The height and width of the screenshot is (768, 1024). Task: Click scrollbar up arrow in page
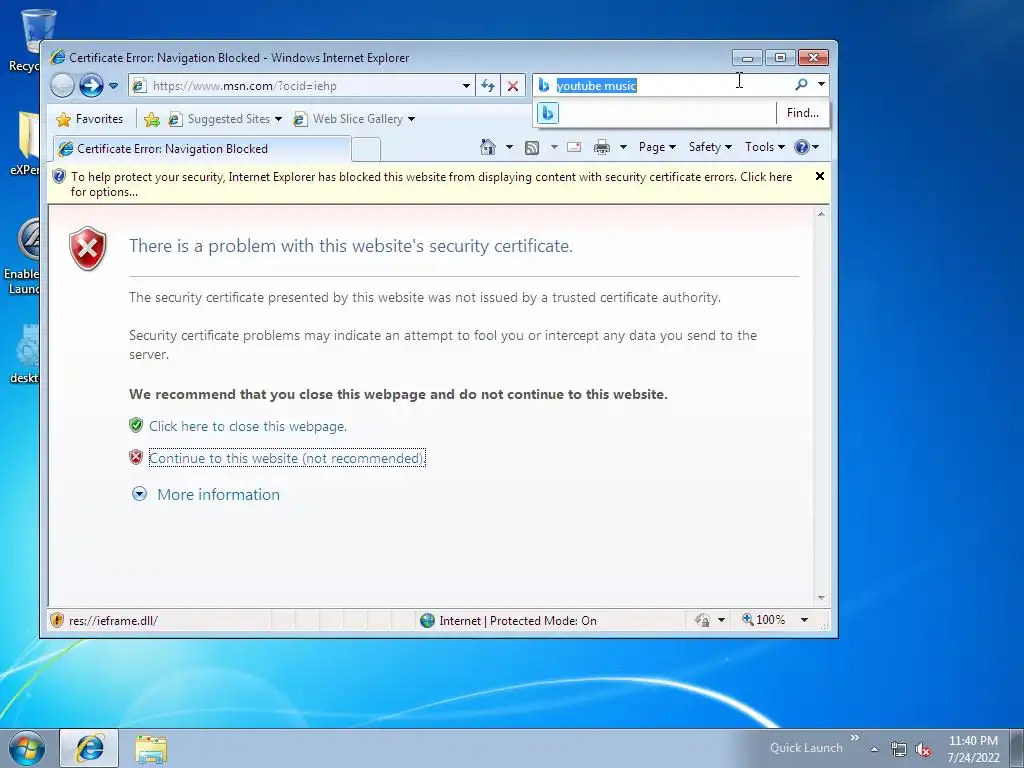(x=822, y=214)
